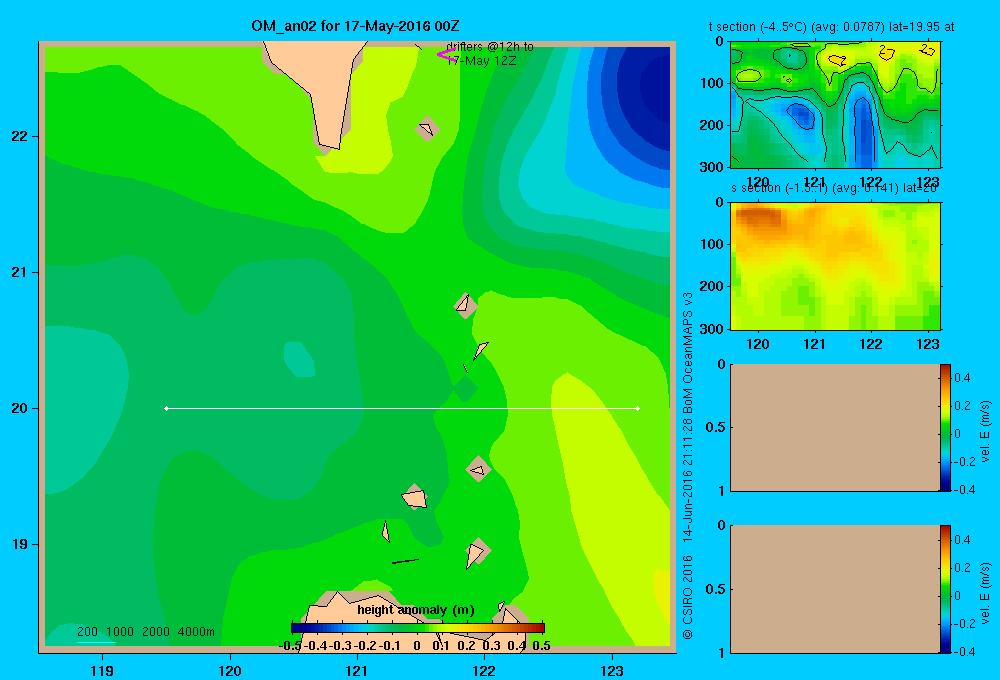This screenshot has width=1000, height=680.
Task: Click the "-0.4" tick on lower velocity colorbar
Action: pos(964,651)
